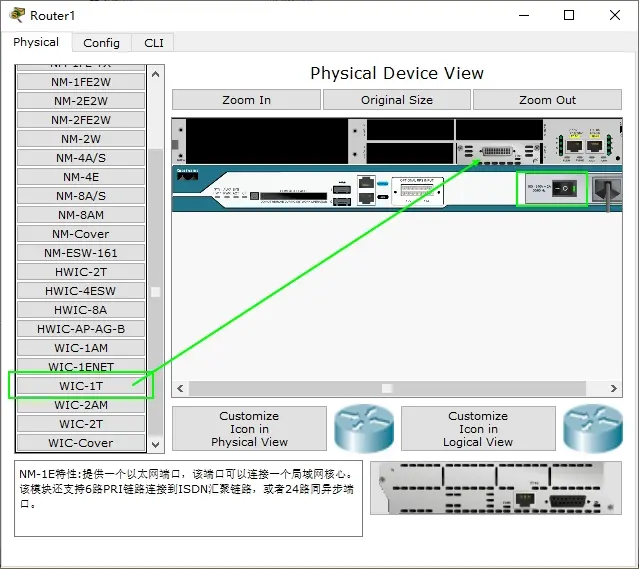
Task: Click the empty top-left WIC slot
Action: (410, 130)
